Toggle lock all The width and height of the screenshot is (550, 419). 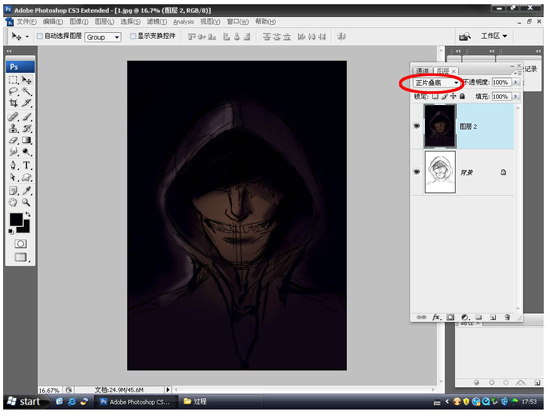(x=462, y=96)
